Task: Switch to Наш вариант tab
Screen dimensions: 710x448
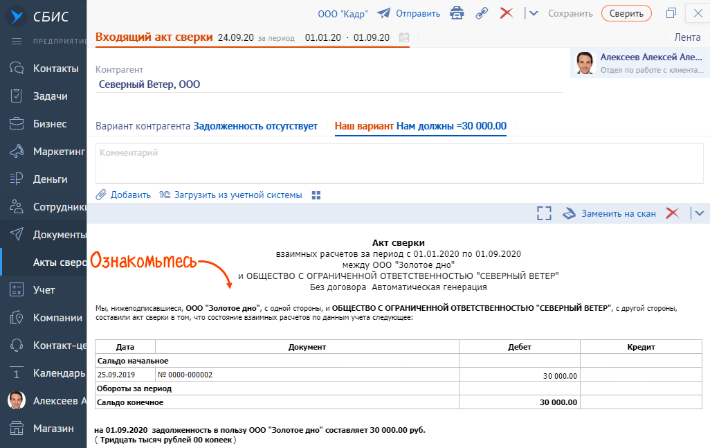Action: (420, 126)
